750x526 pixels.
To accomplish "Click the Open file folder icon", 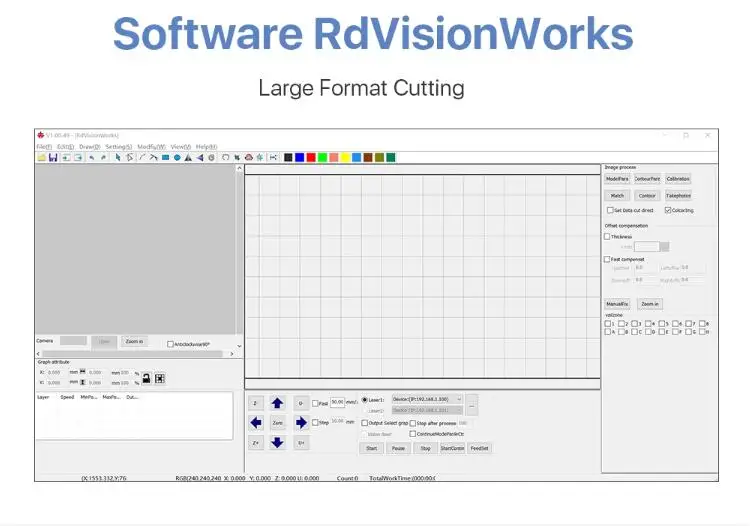I will point(42,157).
